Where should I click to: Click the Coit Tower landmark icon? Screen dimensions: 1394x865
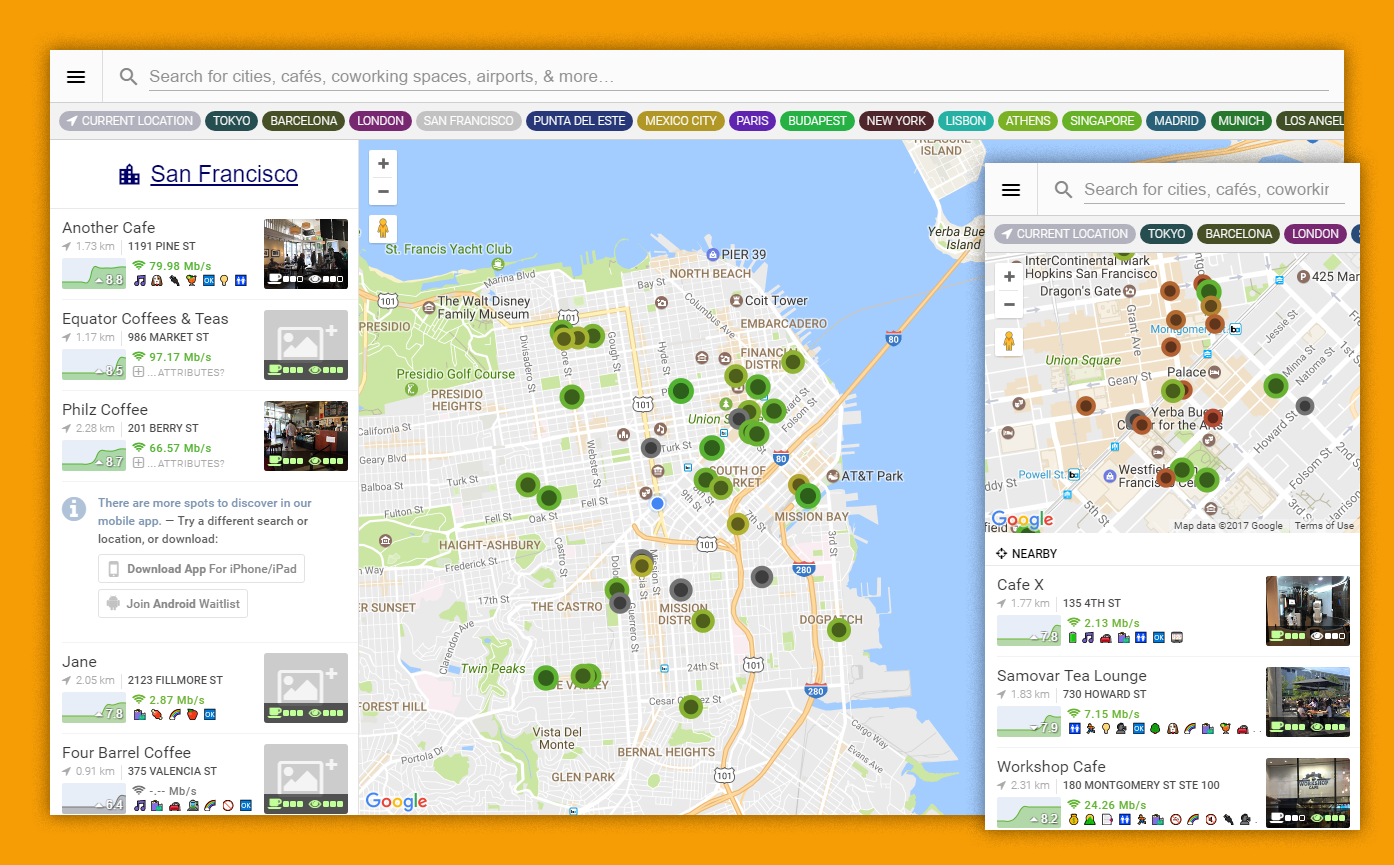736,300
